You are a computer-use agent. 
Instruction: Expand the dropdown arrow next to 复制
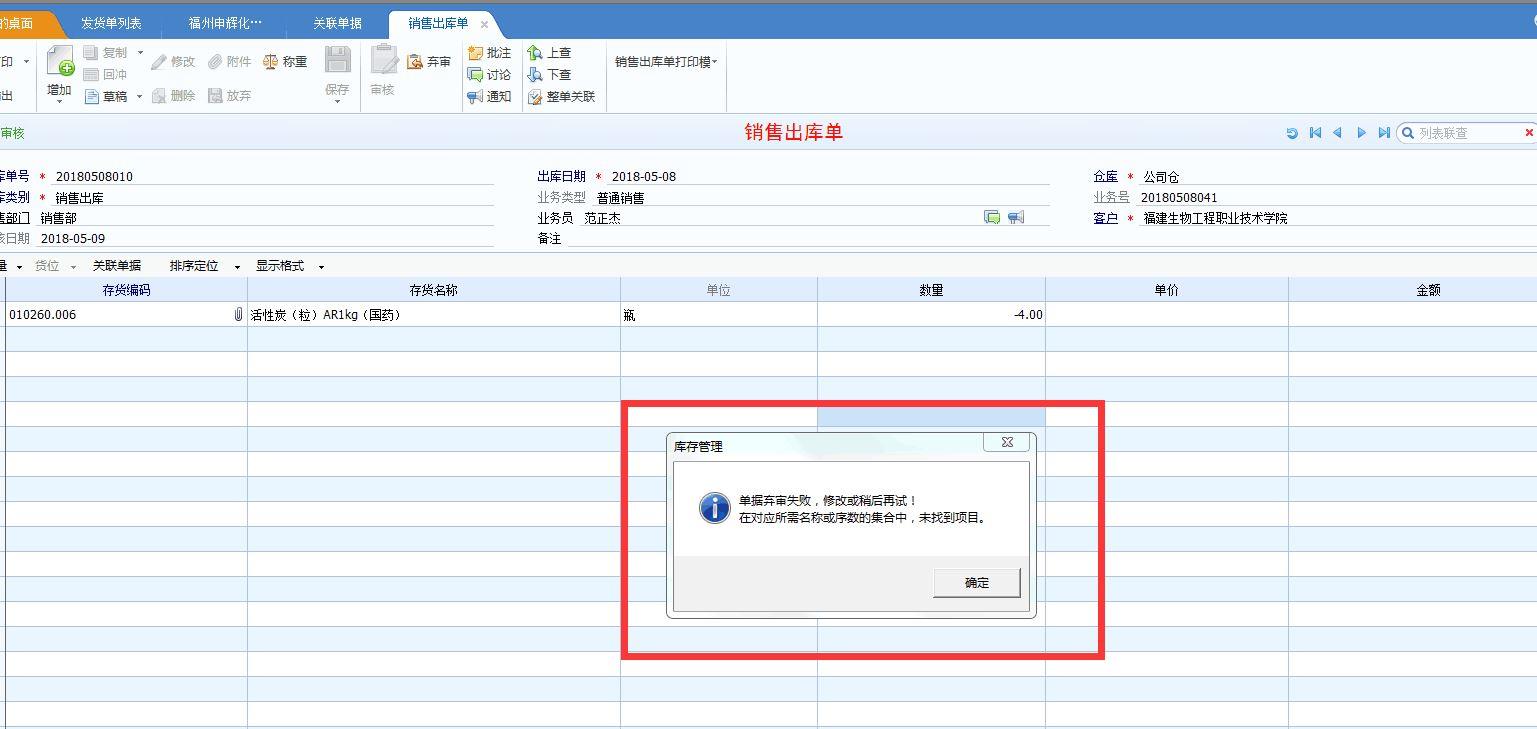[140, 53]
